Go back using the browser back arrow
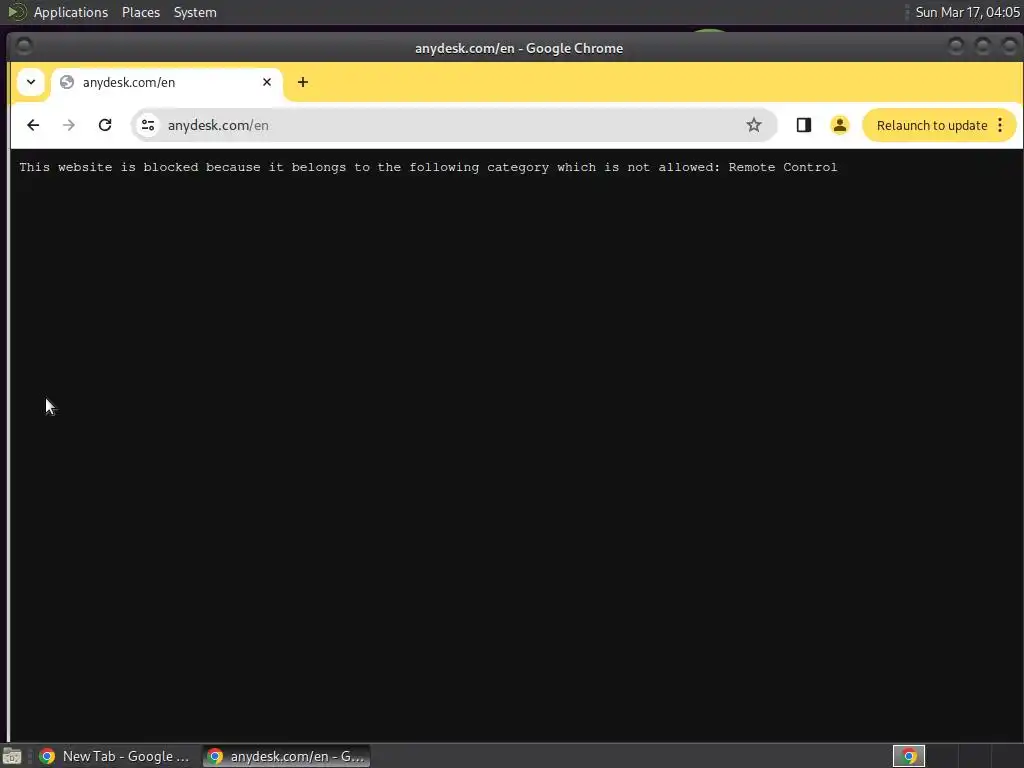1024x768 pixels. coord(33,125)
